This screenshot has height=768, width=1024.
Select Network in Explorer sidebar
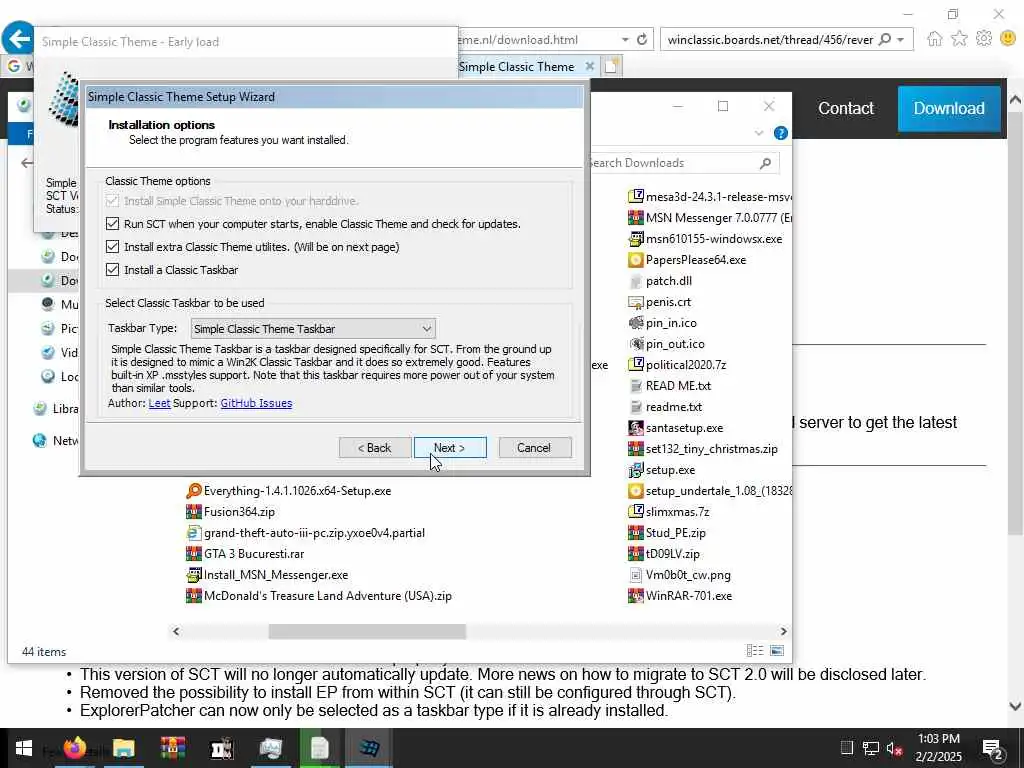56,441
